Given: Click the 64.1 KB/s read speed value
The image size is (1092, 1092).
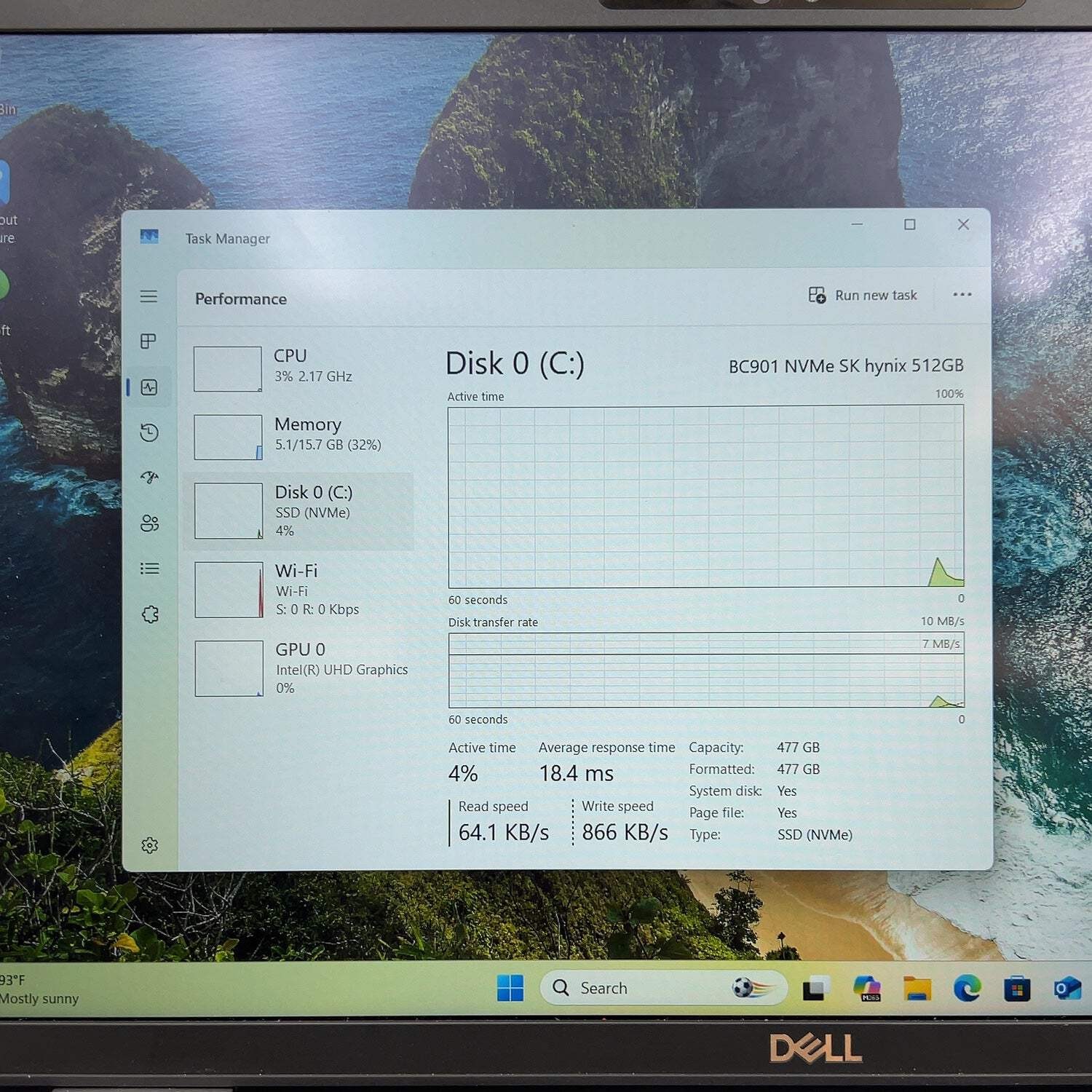Looking at the screenshot, I should [x=504, y=832].
